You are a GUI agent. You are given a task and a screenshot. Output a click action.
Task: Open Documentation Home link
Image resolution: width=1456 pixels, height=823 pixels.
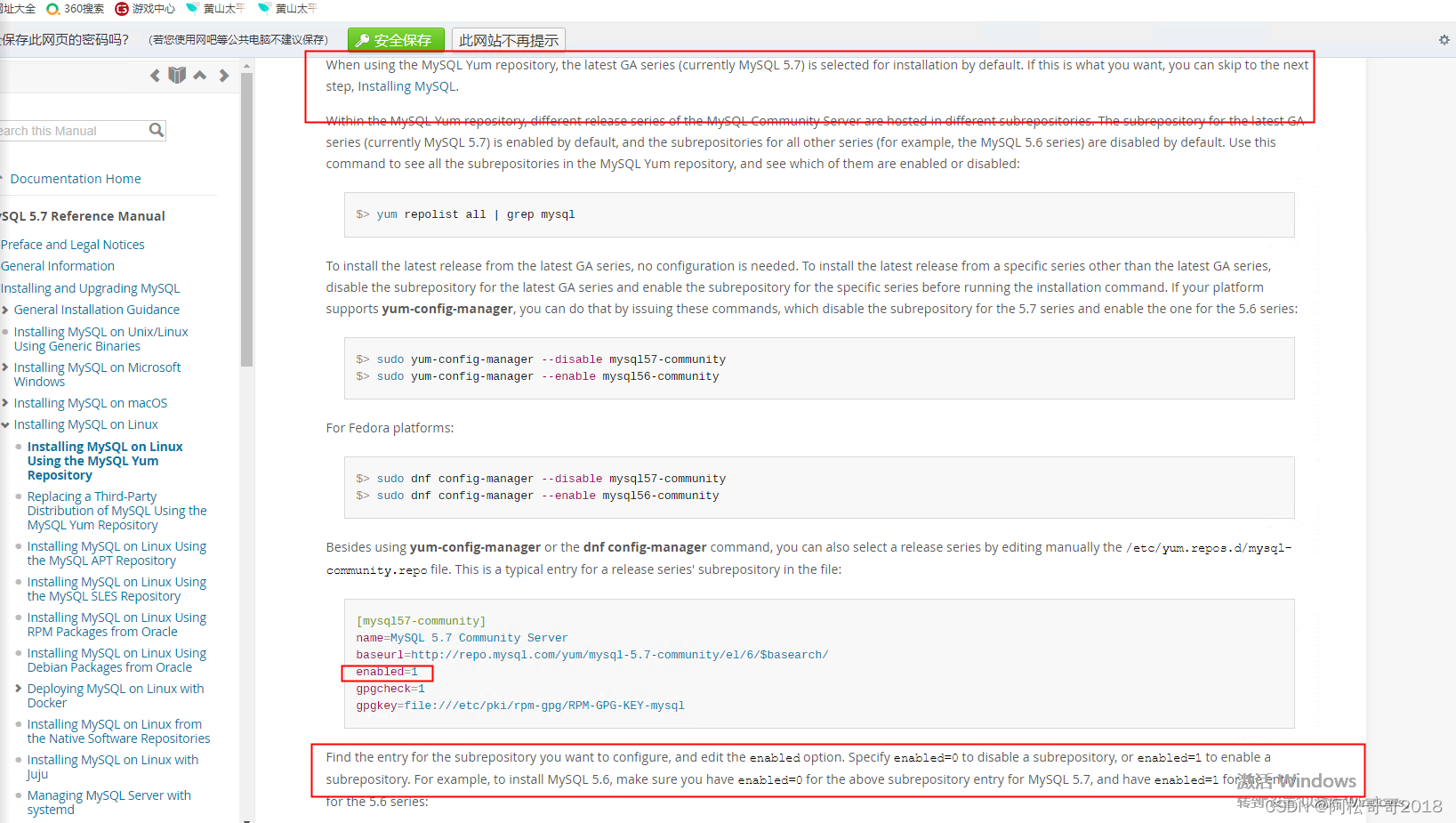76,179
